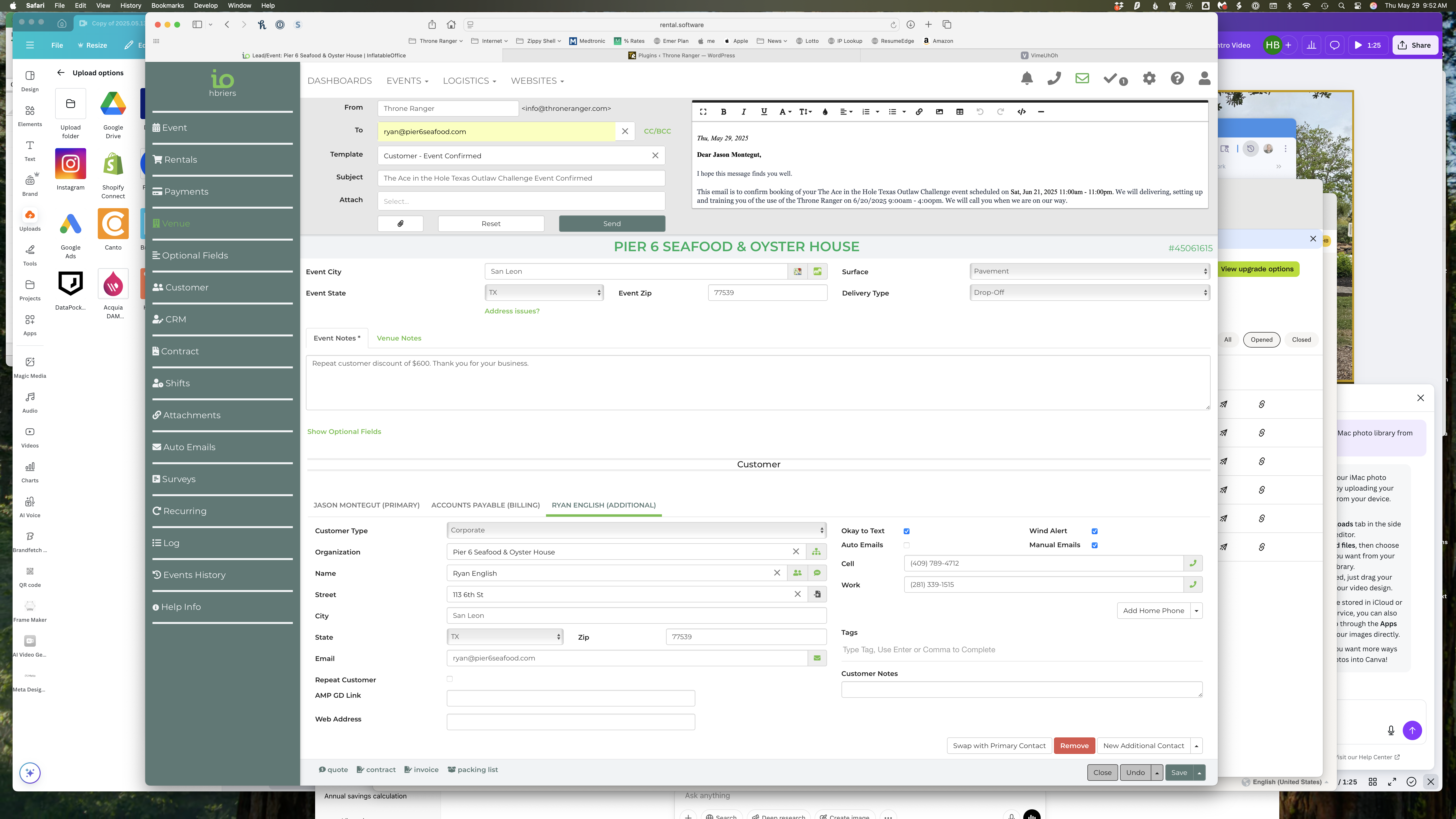Image resolution: width=1456 pixels, height=819 pixels.
Task: Click the Bold formatting icon in the email editor
Action: click(x=723, y=112)
